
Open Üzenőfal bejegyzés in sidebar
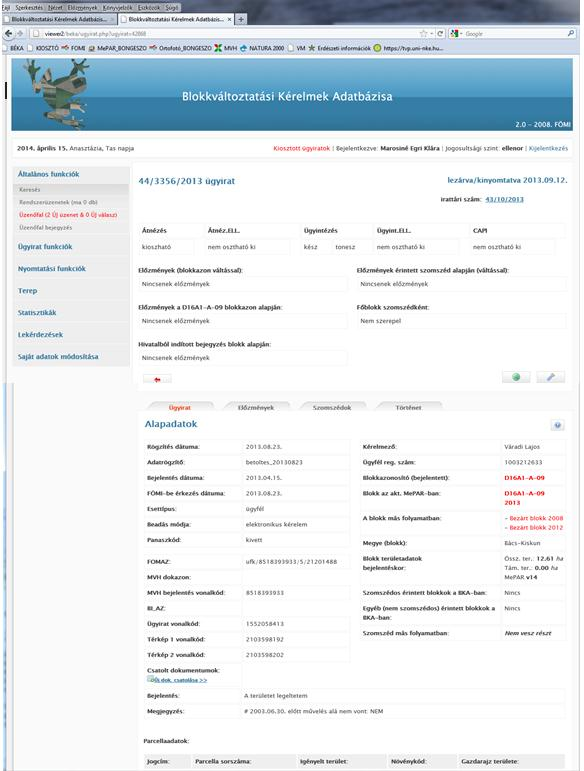pos(45,228)
